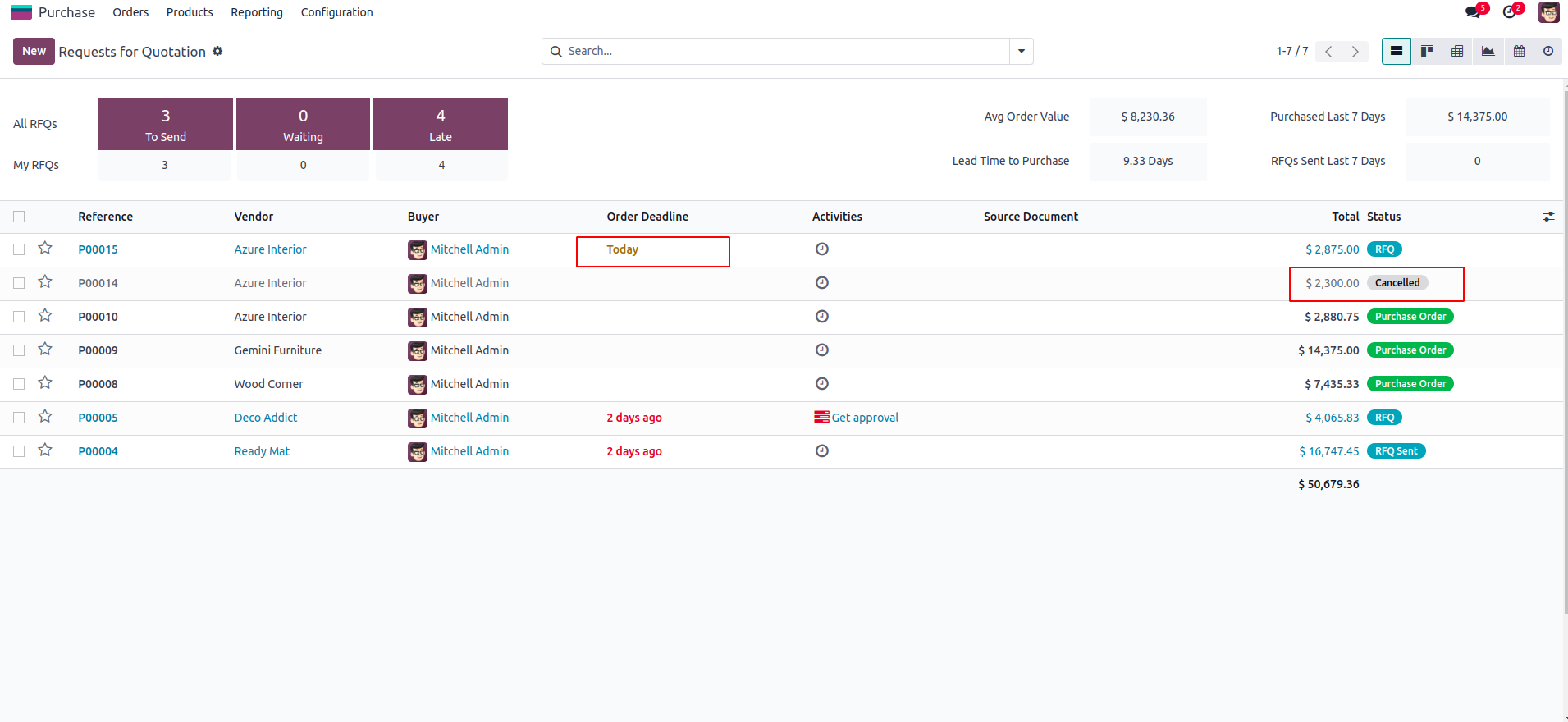Screen dimensions: 1568x722
Task: Open the optional columns settings dropdown
Action: [x=1548, y=217]
